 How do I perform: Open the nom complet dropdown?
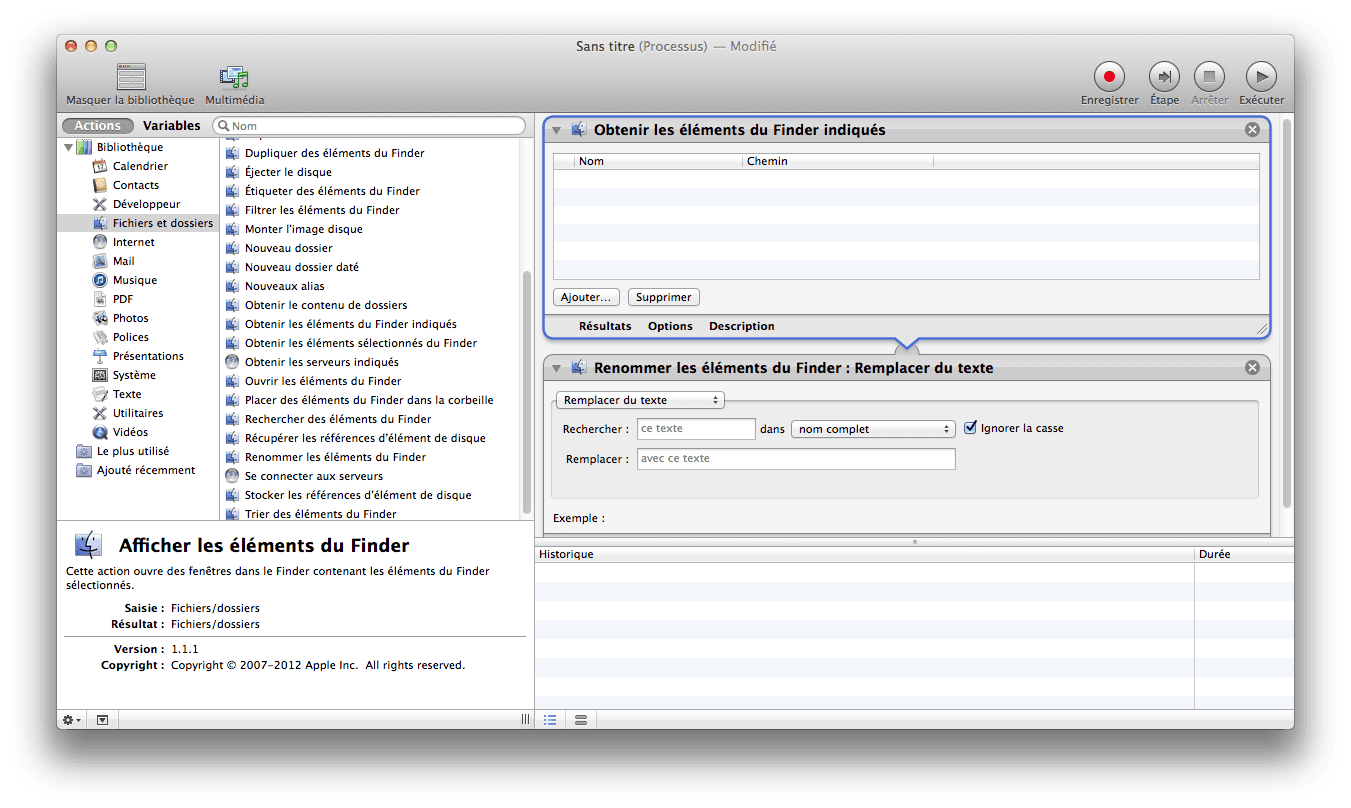point(873,429)
